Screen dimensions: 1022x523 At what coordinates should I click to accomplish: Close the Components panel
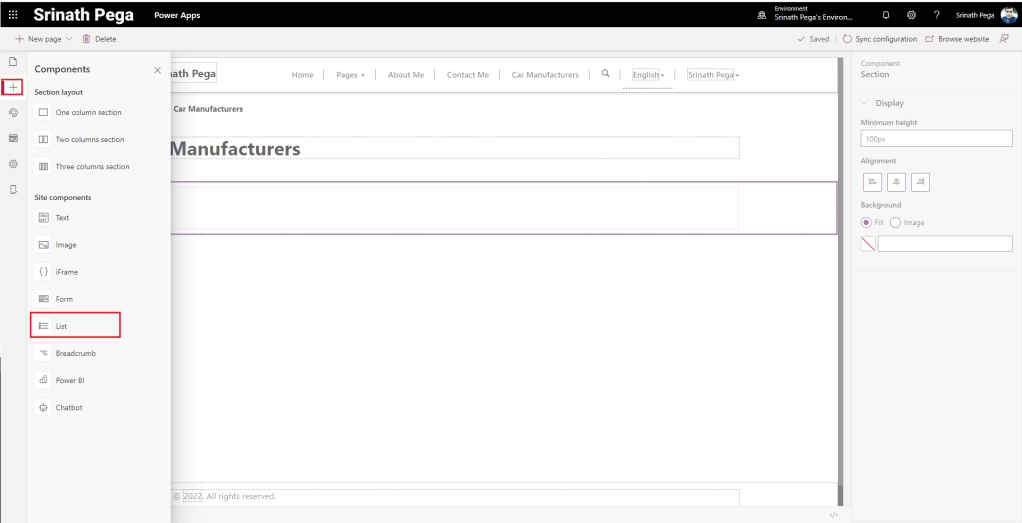pyautogui.click(x=157, y=70)
